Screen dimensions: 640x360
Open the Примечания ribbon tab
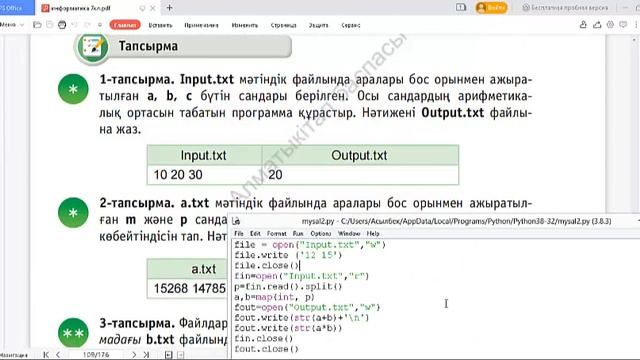click(201, 25)
